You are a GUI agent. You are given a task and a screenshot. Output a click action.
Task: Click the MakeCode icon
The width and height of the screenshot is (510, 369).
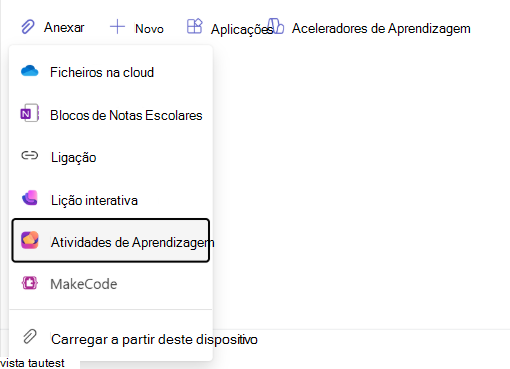point(30,283)
